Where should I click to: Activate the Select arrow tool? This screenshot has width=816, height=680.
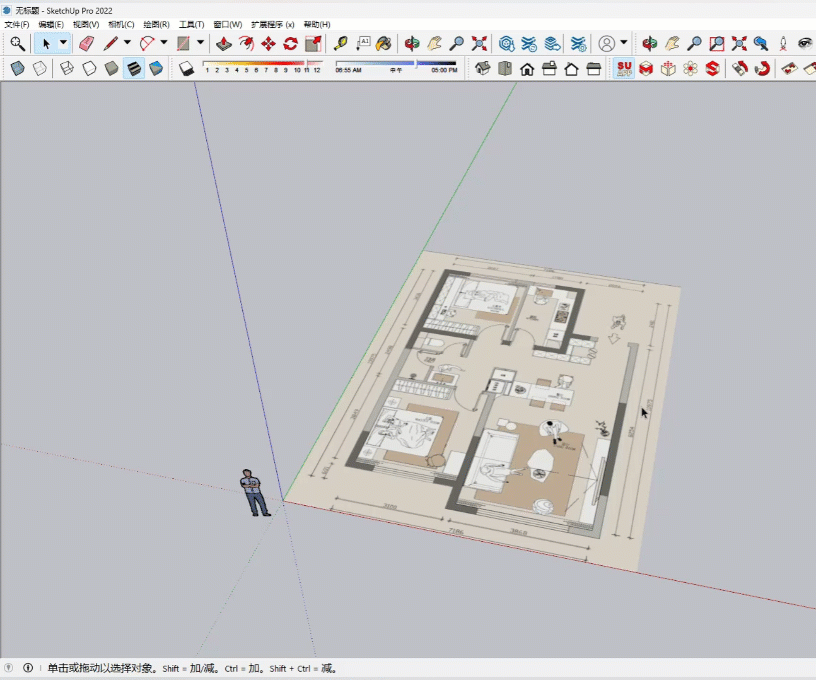[x=46, y=44]
